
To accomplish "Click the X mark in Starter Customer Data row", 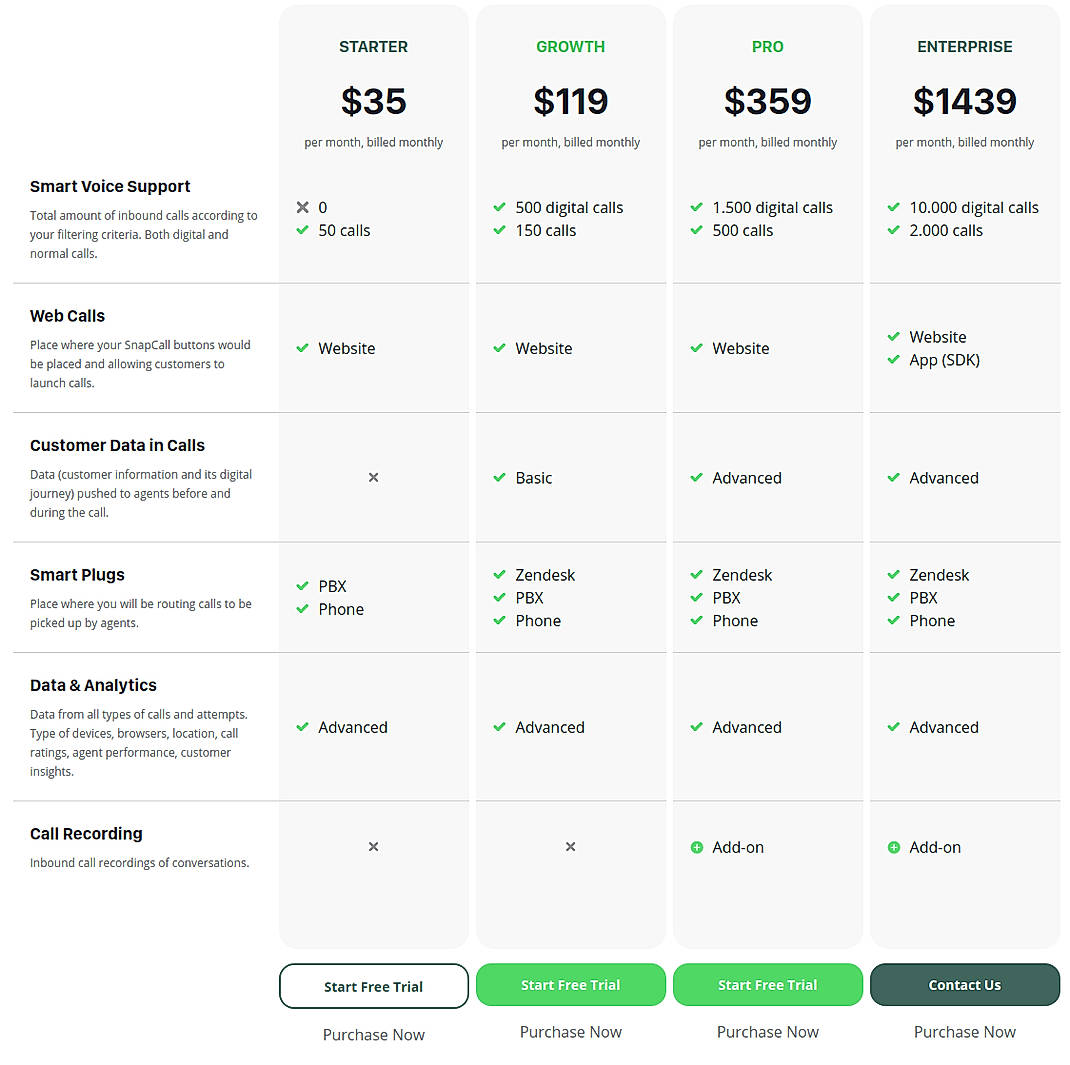I will tap(373, 478).
